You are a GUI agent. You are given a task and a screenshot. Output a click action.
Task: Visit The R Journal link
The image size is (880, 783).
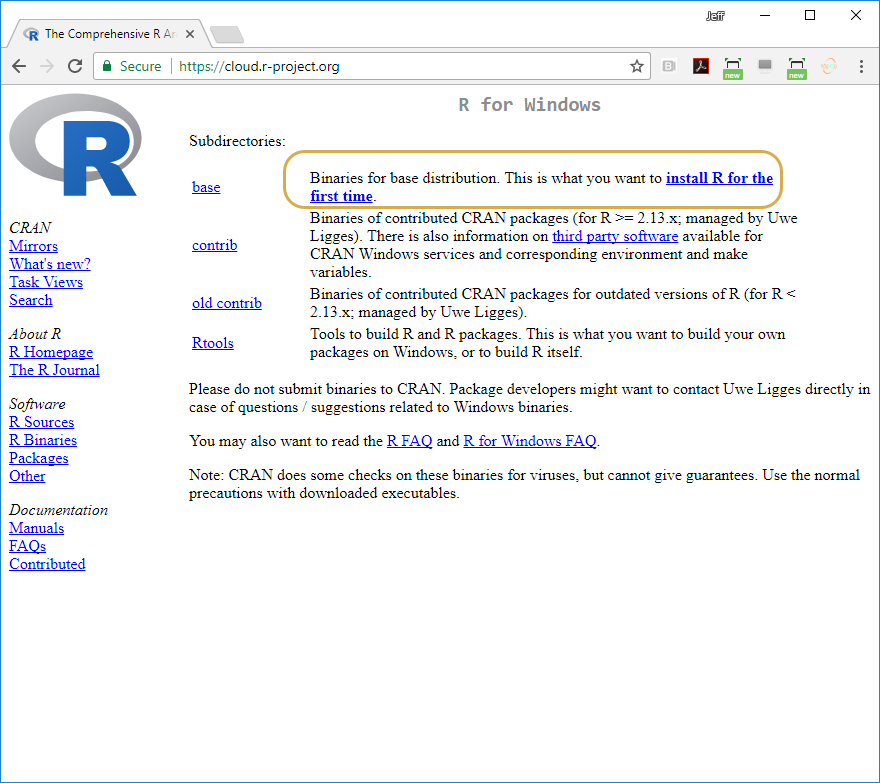54,370
